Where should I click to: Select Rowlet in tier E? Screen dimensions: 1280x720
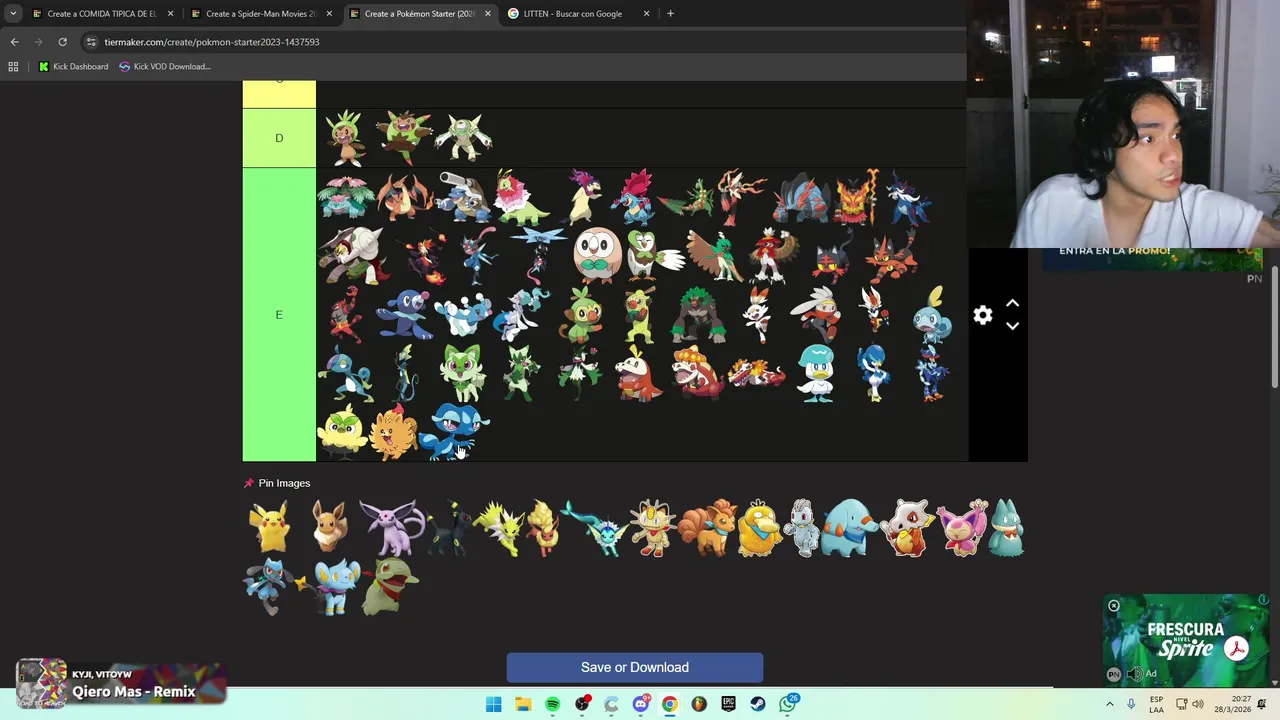click(x=598, y=255)
